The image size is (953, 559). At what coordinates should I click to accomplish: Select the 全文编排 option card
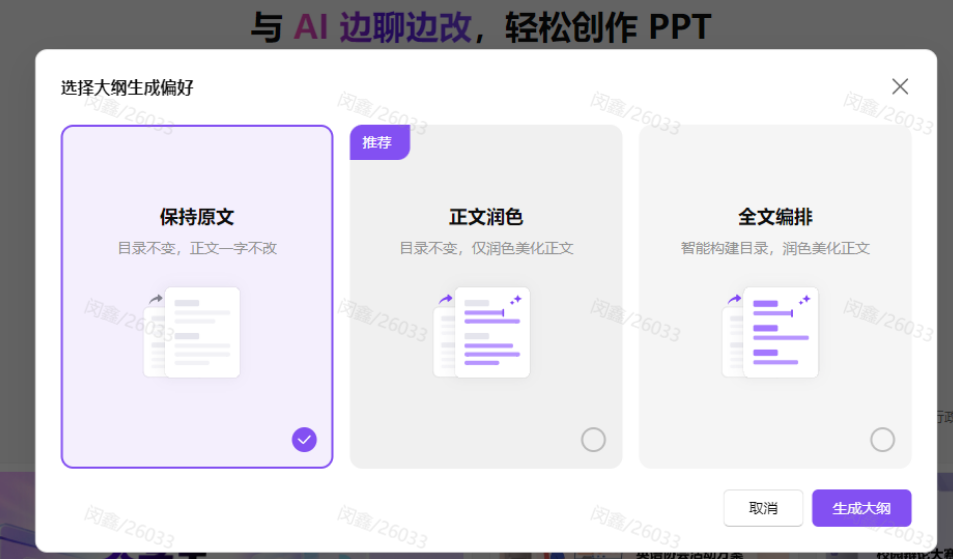[x=775, y=297]
